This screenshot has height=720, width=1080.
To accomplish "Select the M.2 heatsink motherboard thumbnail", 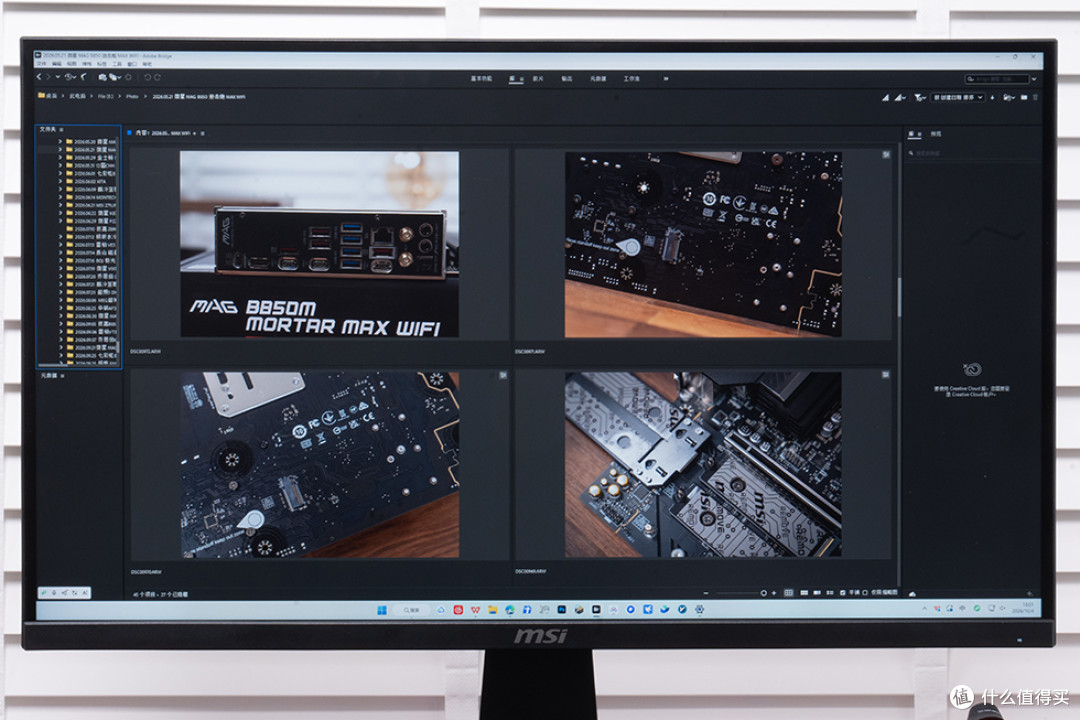I will coord(703,465).
